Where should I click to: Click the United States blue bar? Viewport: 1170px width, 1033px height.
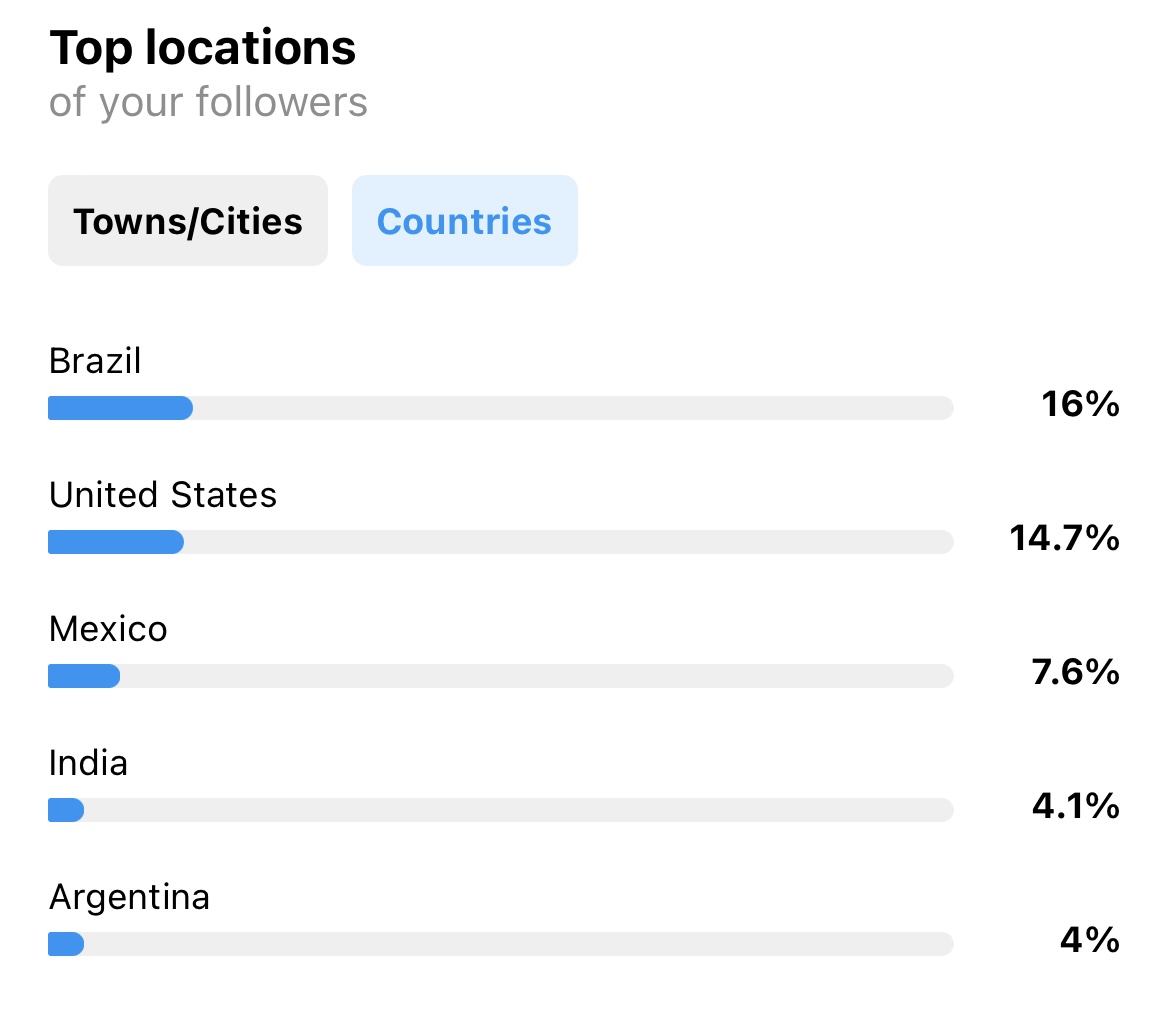pos(116,542)
